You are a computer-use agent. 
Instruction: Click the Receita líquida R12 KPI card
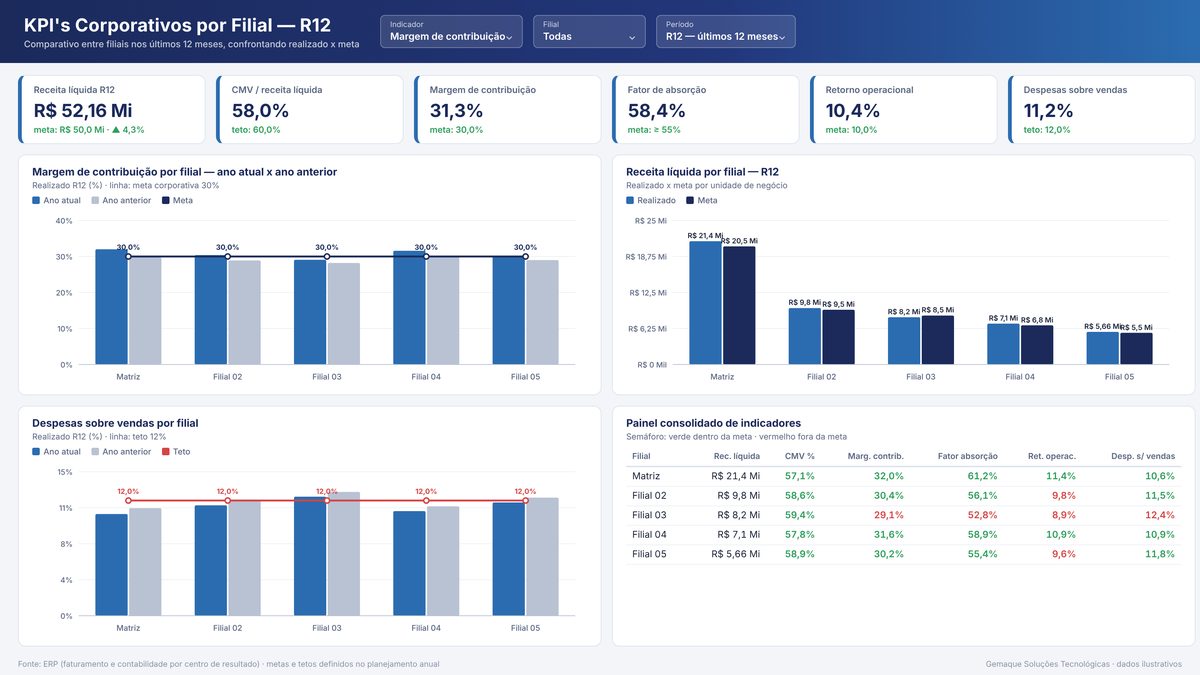112,109
